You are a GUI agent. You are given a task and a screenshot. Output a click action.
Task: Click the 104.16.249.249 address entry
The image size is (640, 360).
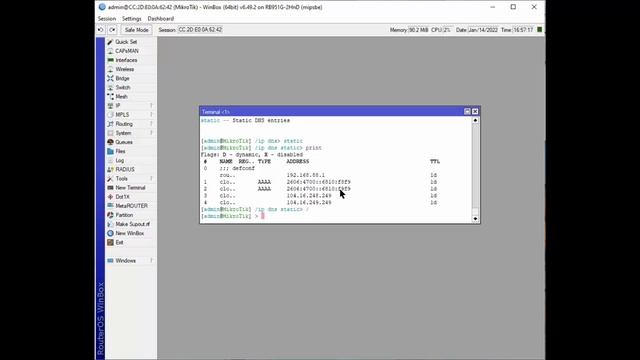point(309,202)
